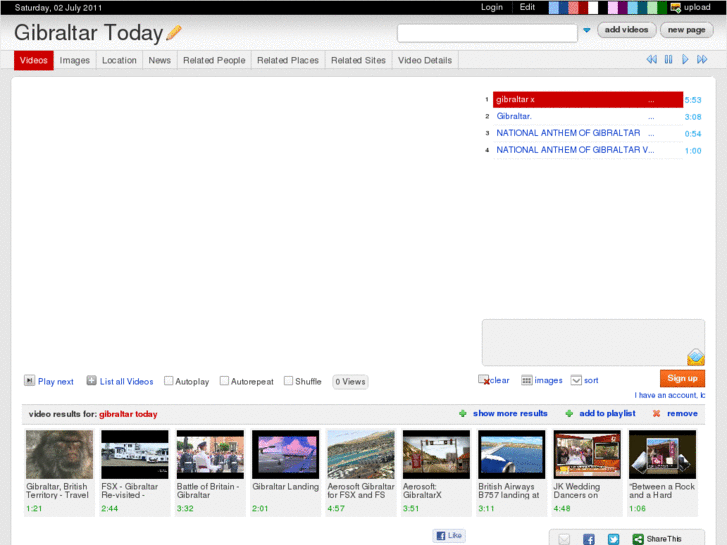Click the Play next icon

coord(29,380)
